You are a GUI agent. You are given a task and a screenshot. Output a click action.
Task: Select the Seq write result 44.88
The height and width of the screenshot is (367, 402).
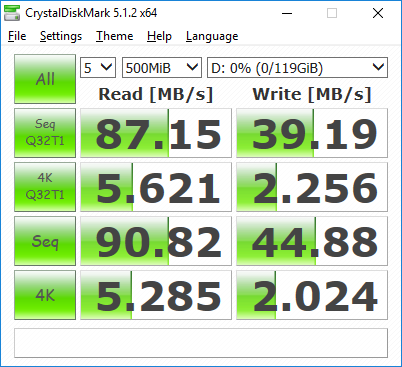(x=312, y=241)
